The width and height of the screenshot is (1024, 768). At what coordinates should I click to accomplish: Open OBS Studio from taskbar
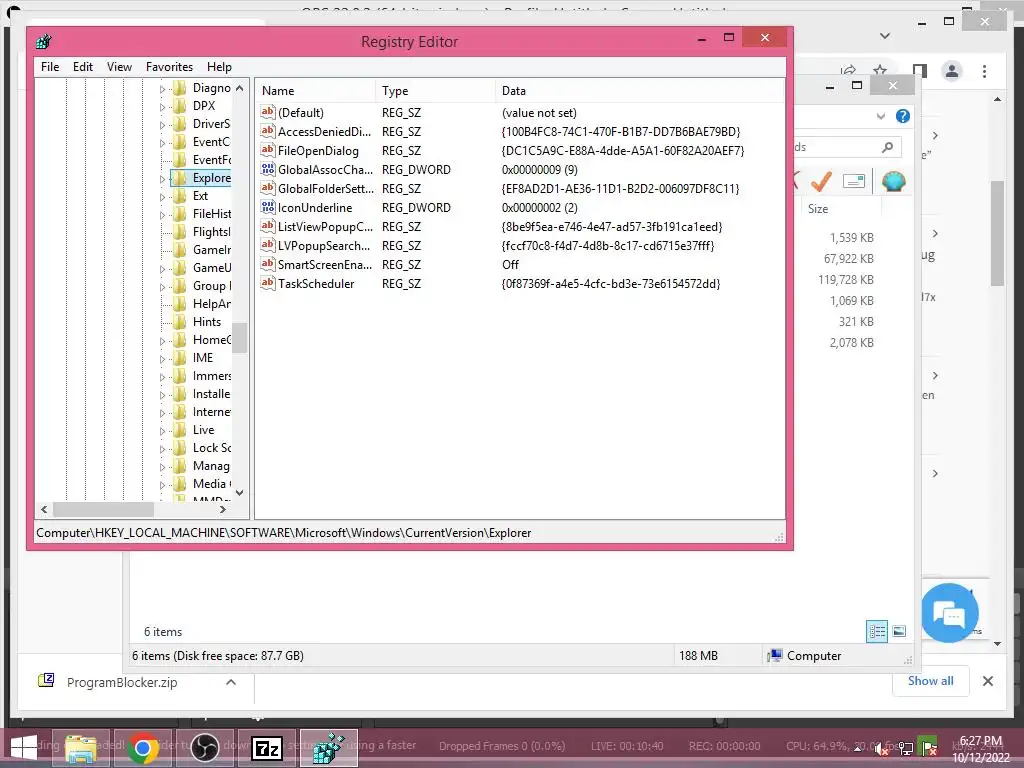[x=205, y=748]
